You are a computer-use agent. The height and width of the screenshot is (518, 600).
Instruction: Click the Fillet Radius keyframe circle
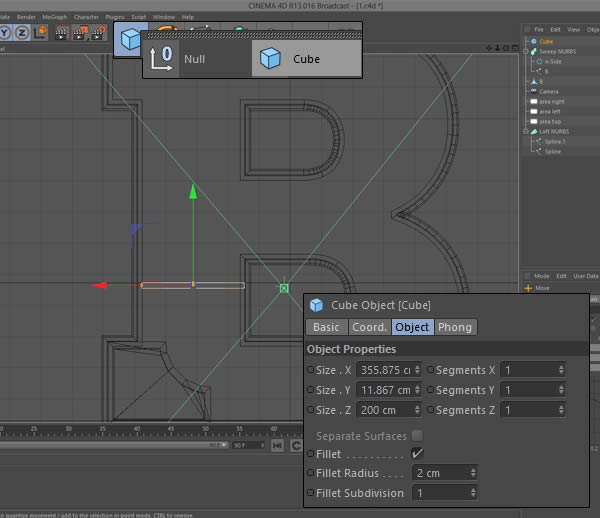tap(311, 472)
